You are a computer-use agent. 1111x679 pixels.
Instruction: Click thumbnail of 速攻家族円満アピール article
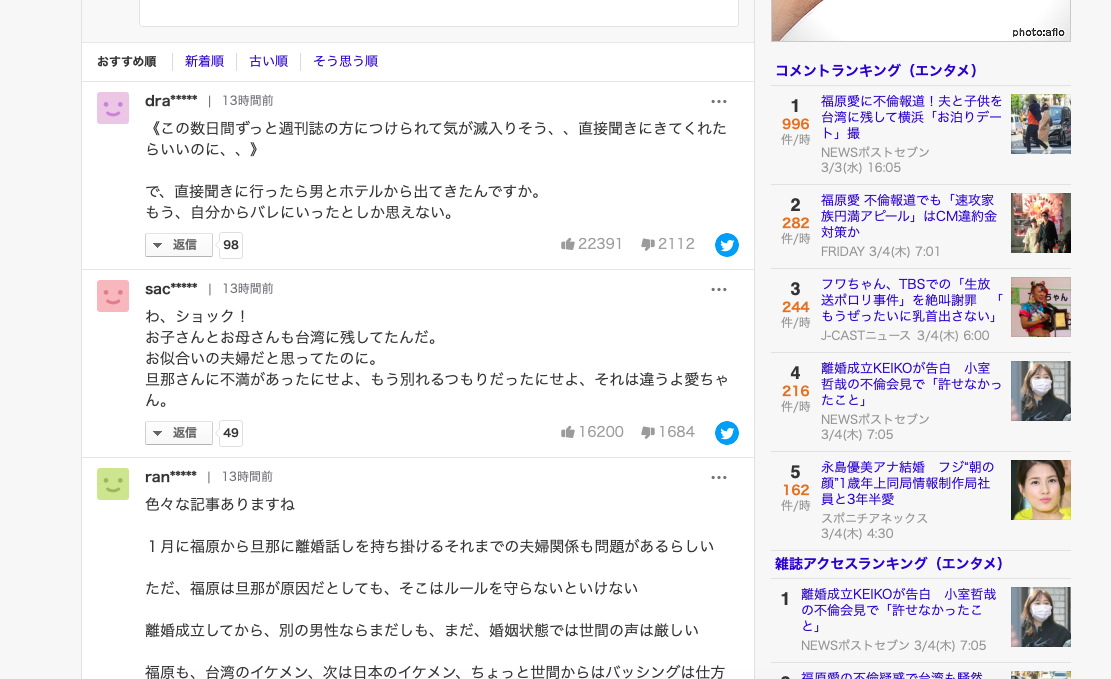pyautogui.click(x=1041, y=223)
